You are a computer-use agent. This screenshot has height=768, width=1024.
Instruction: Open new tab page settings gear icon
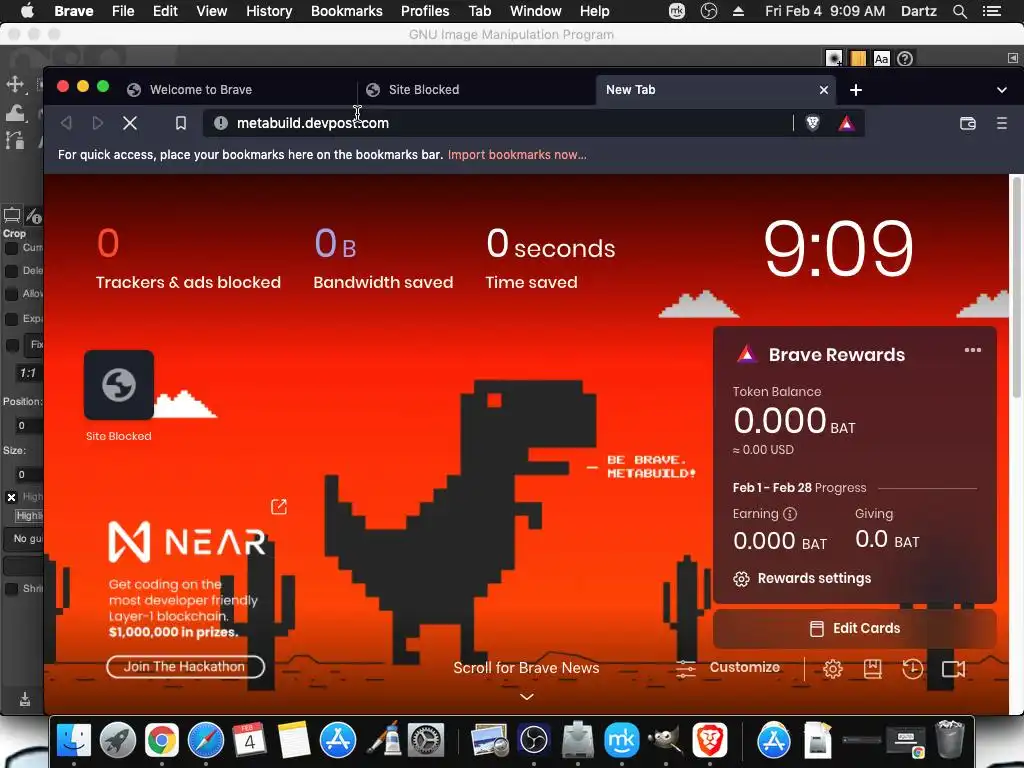pyautogui.click(x=832, y=669)
